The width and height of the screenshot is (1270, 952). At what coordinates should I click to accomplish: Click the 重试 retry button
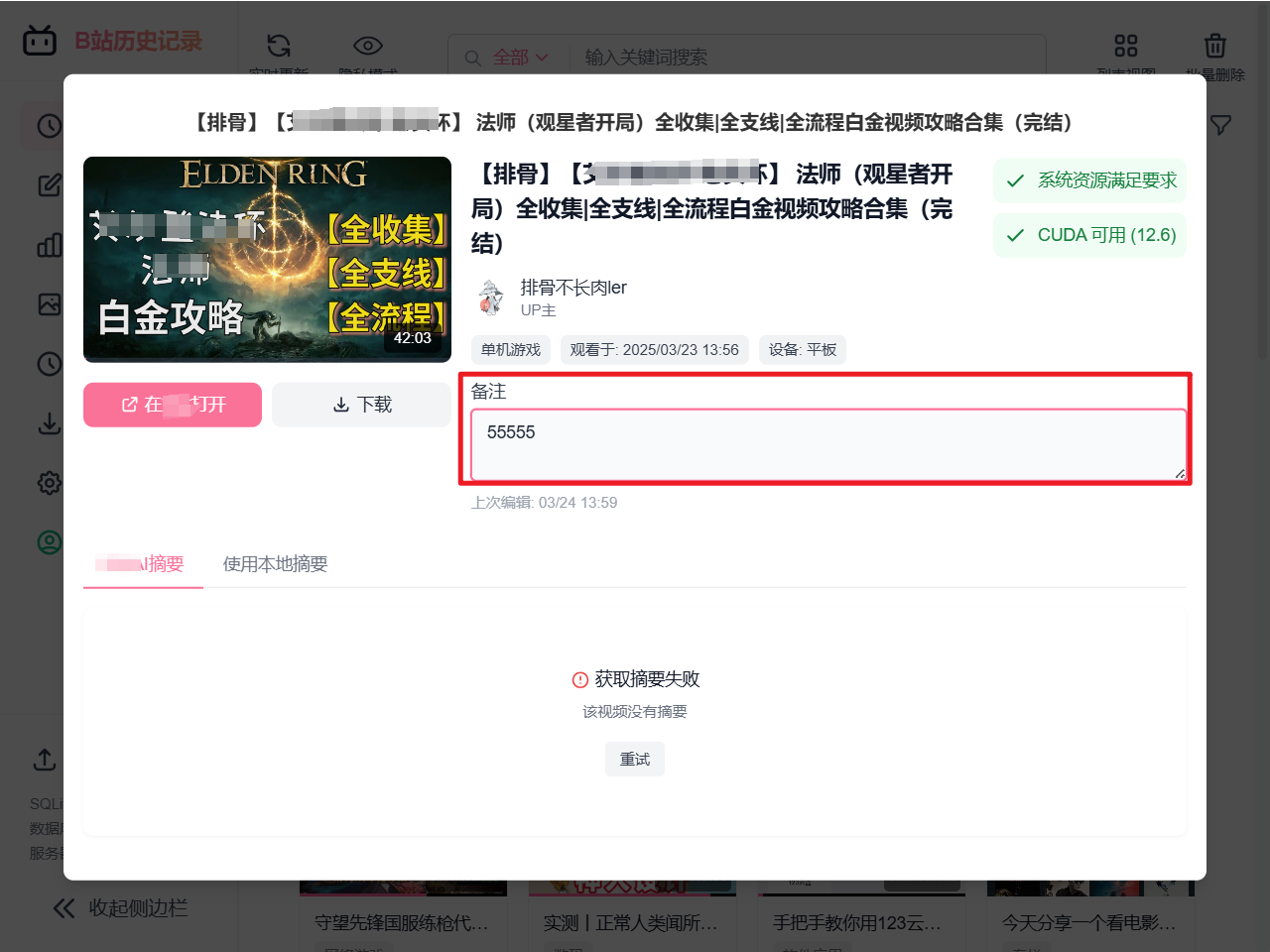pyautogui.click(x=635, y=760)
